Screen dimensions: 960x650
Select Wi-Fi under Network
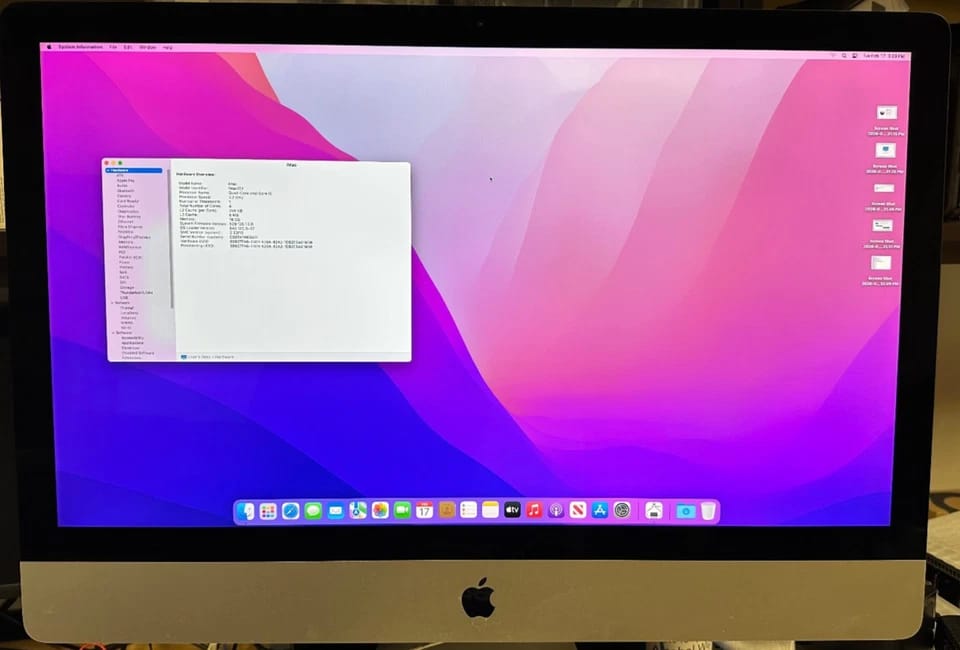point(126,327)
